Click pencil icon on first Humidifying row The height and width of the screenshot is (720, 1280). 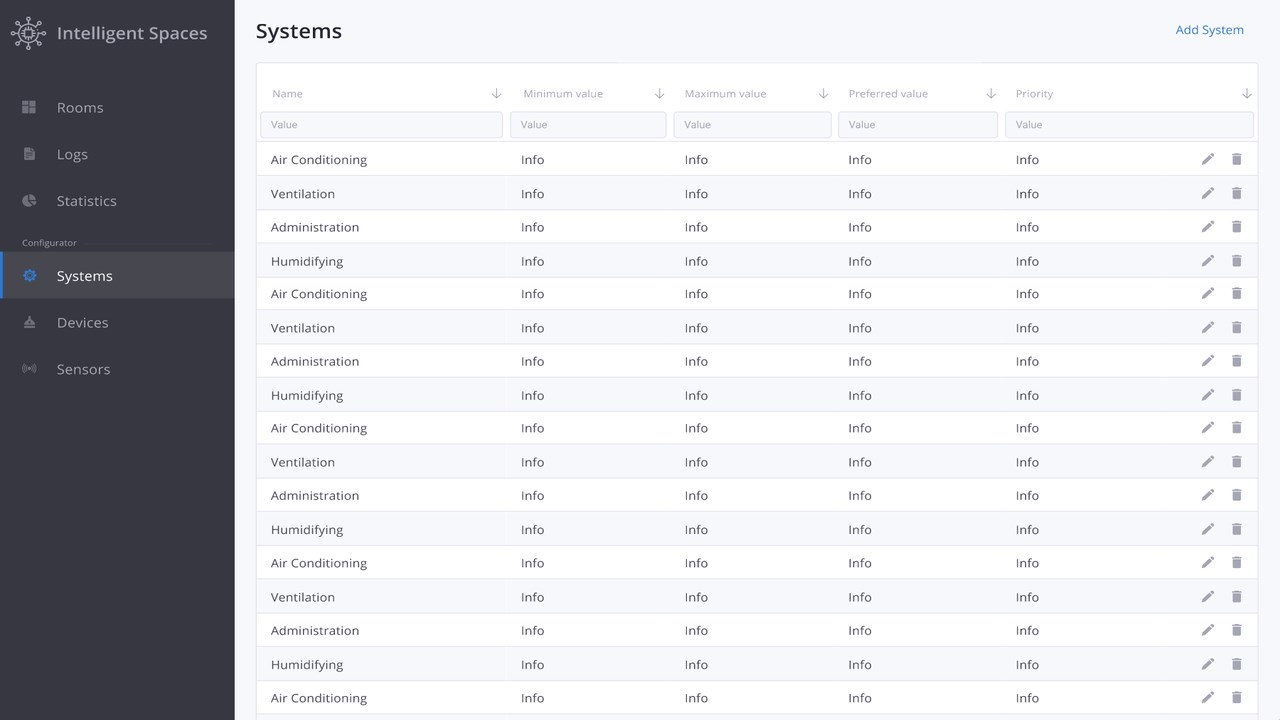[1208, 261]
